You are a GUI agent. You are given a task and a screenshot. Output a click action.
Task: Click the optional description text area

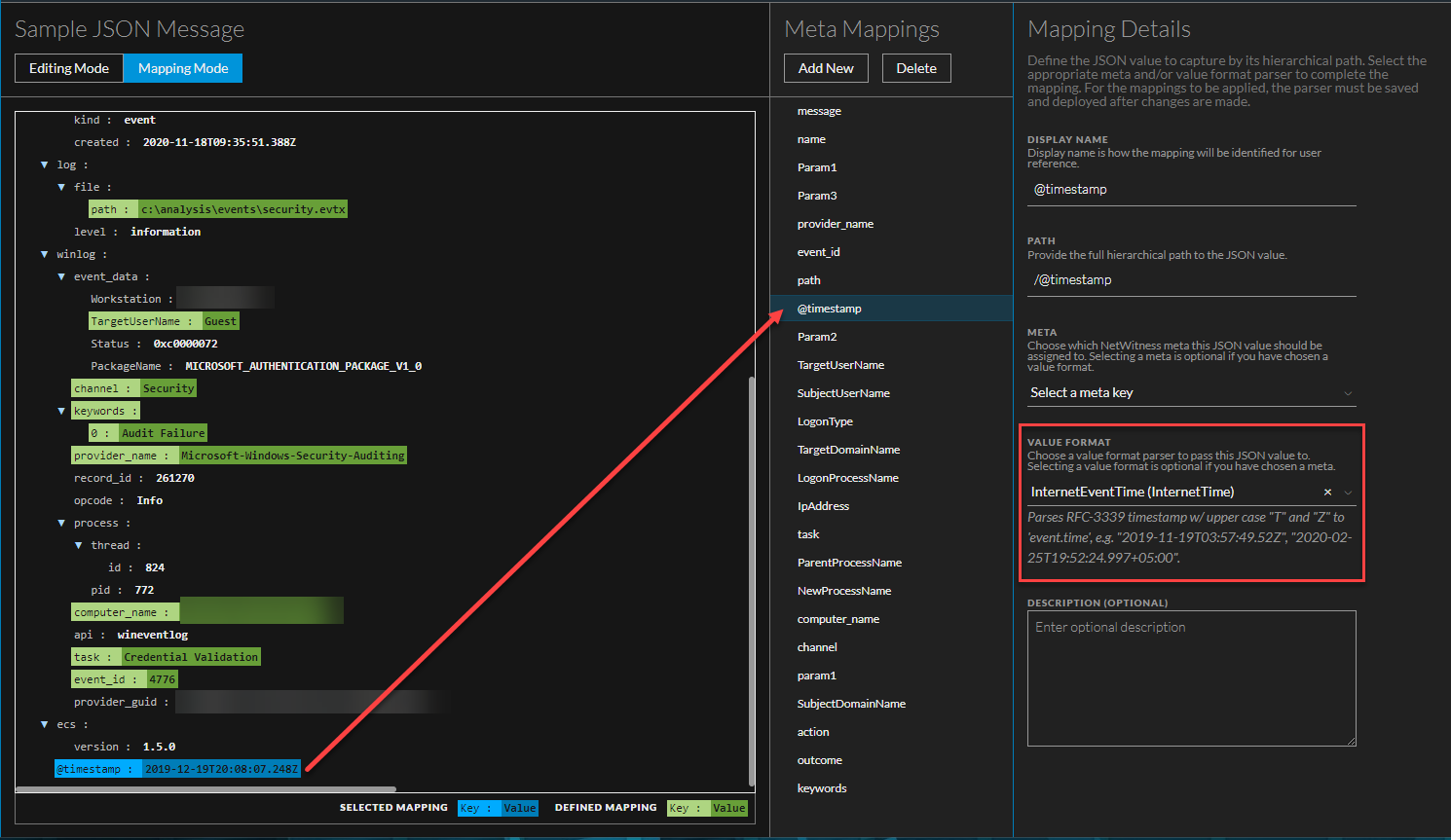point(1190,678)
